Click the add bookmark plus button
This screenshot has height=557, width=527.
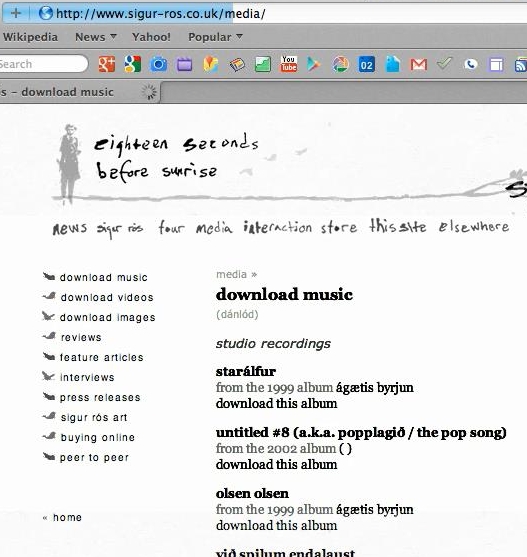(x=16, y=13)
